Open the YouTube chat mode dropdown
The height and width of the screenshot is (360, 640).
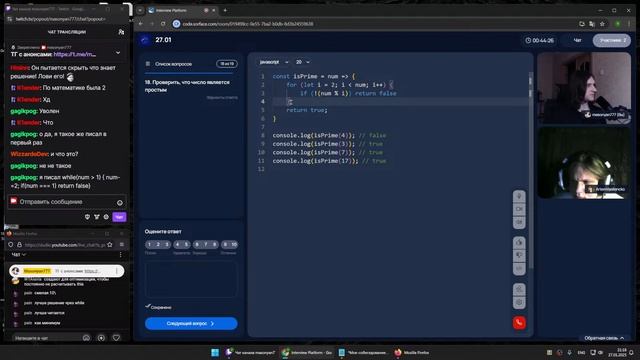click(x=19, y=255)
